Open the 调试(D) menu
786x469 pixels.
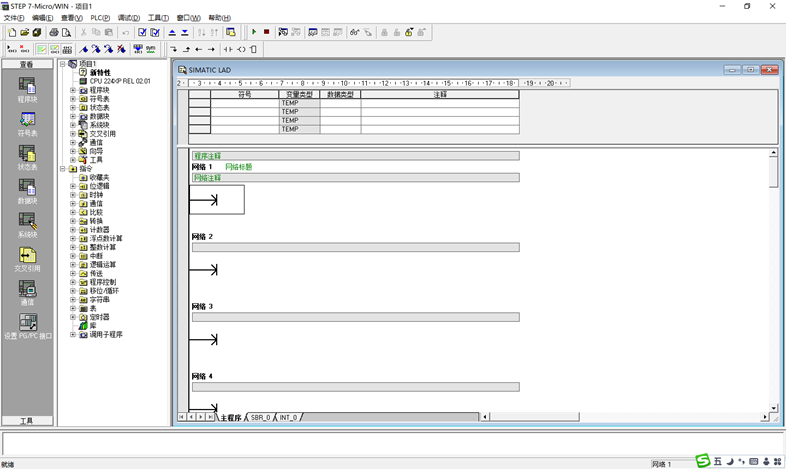pyautogui.click(x=129, y=18)
